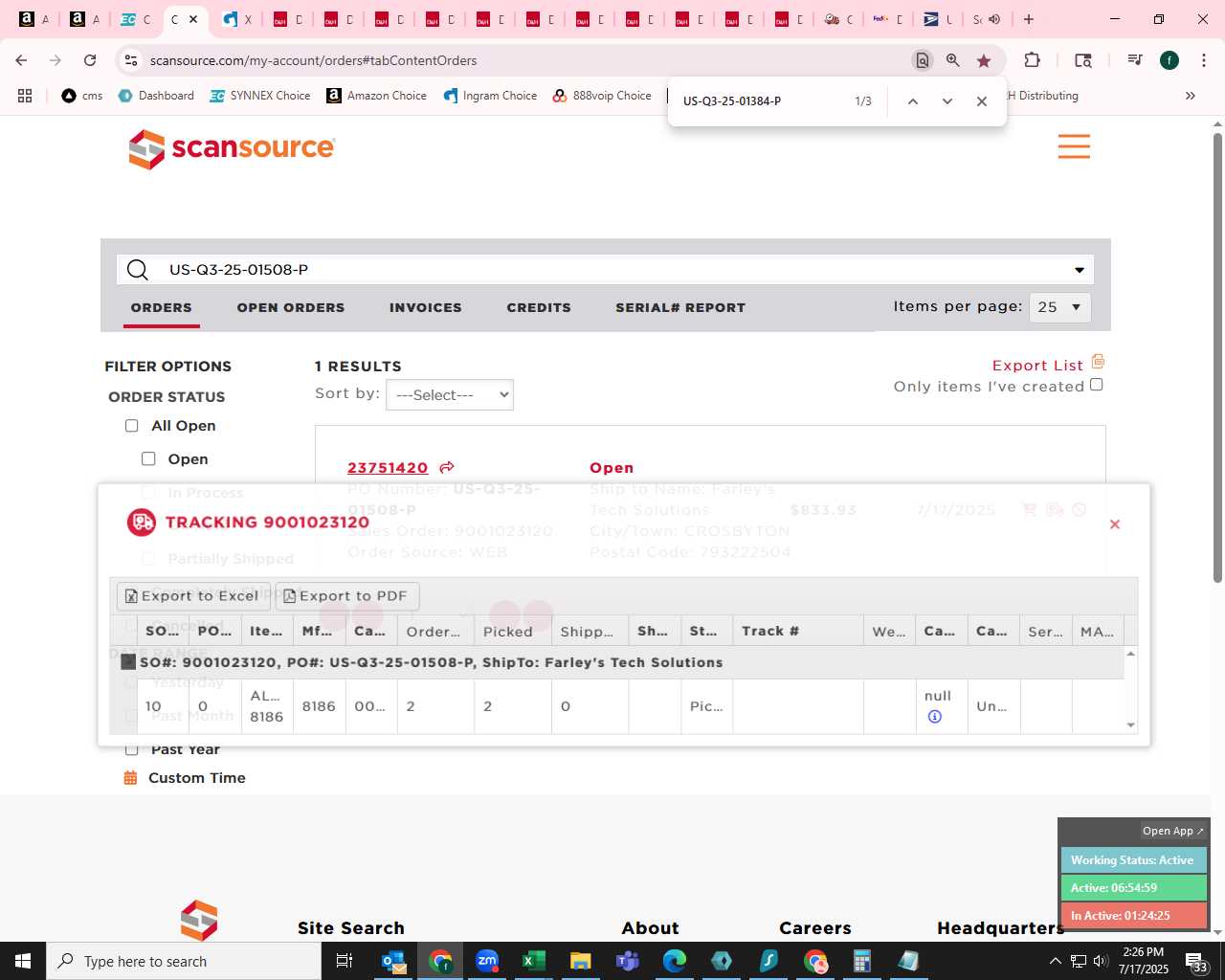Viewport: 1225px width, 980px height.
Task: Check the Open order status box
Action: 148,459
